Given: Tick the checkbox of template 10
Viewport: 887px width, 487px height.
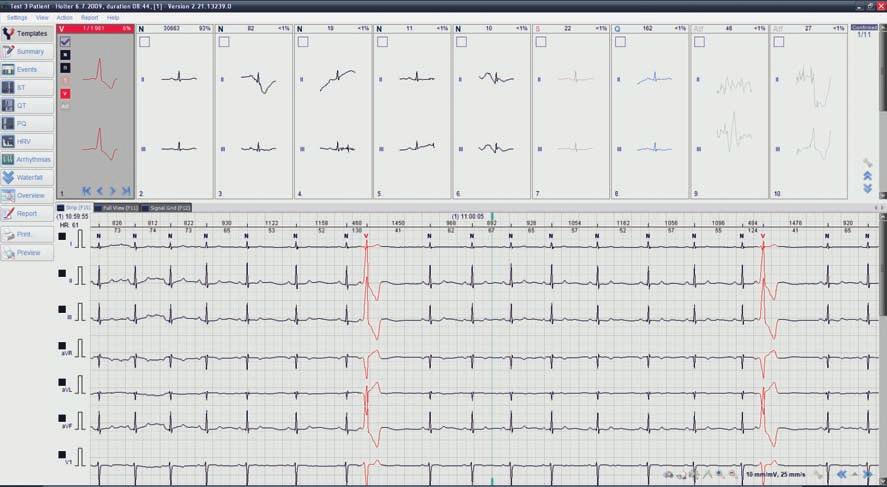Looking at the screenshot, I should (778, 42).
